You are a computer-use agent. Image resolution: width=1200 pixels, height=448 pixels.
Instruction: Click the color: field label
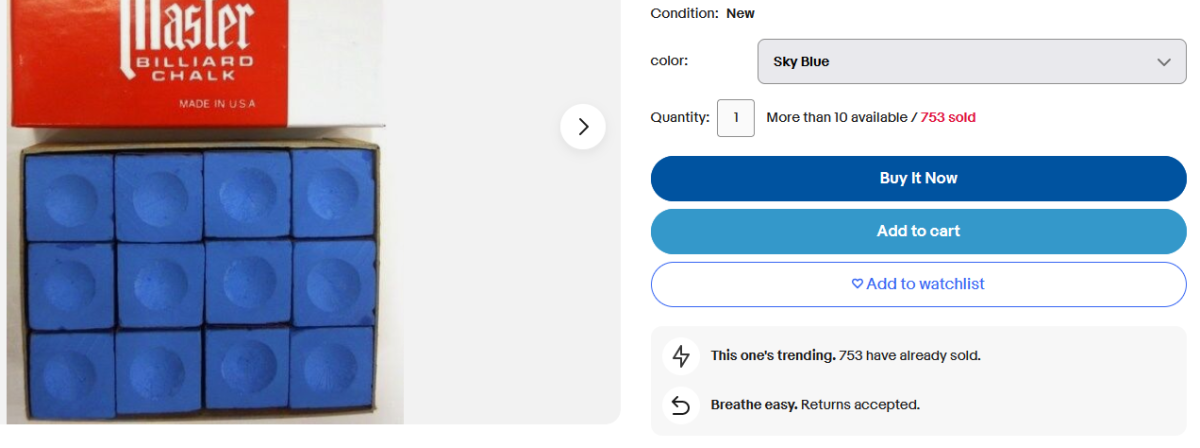pyautogui.click(x=669, y=61)
